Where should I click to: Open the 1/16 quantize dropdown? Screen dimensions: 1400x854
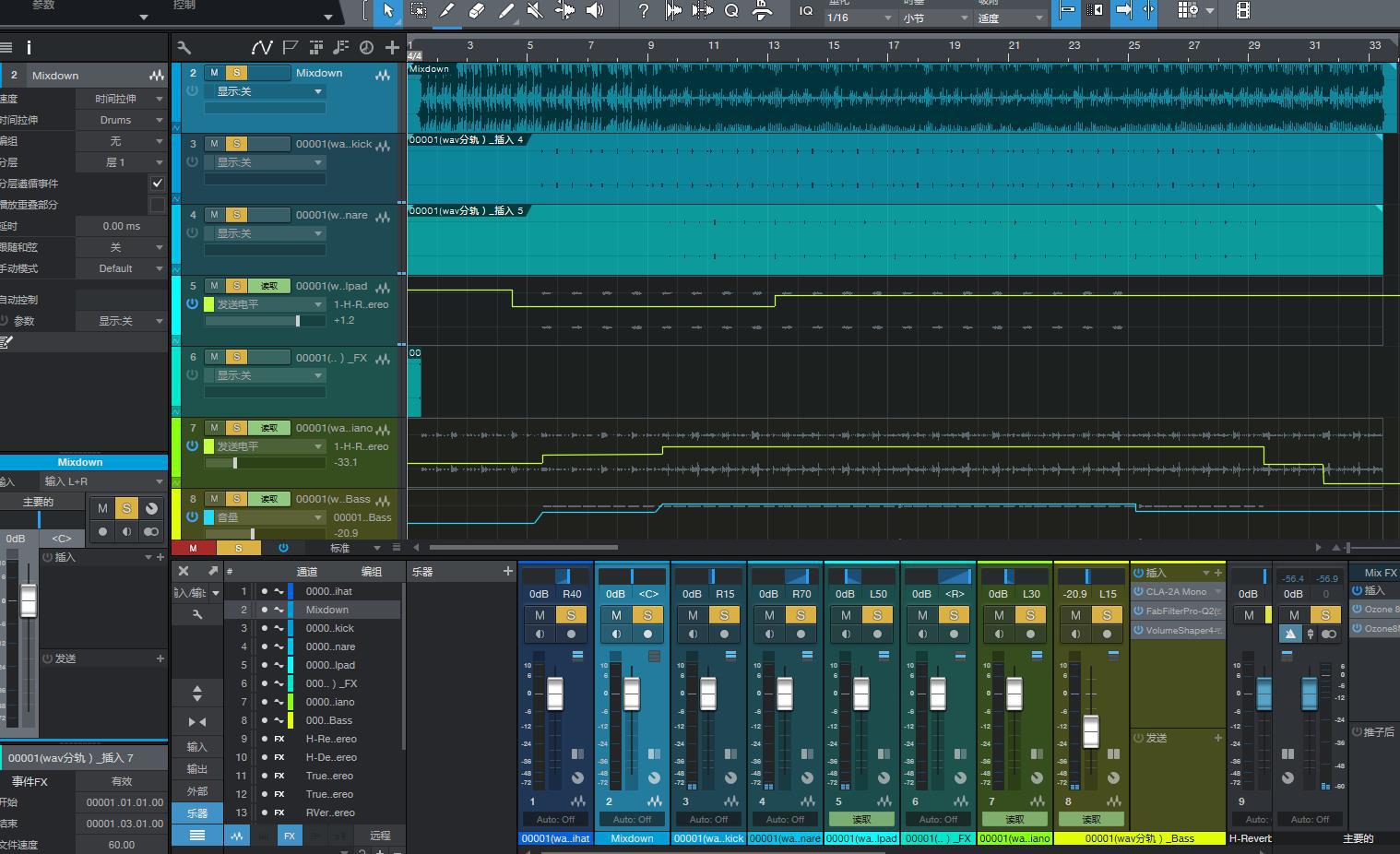pyautogui.click(x=860, y=18)
